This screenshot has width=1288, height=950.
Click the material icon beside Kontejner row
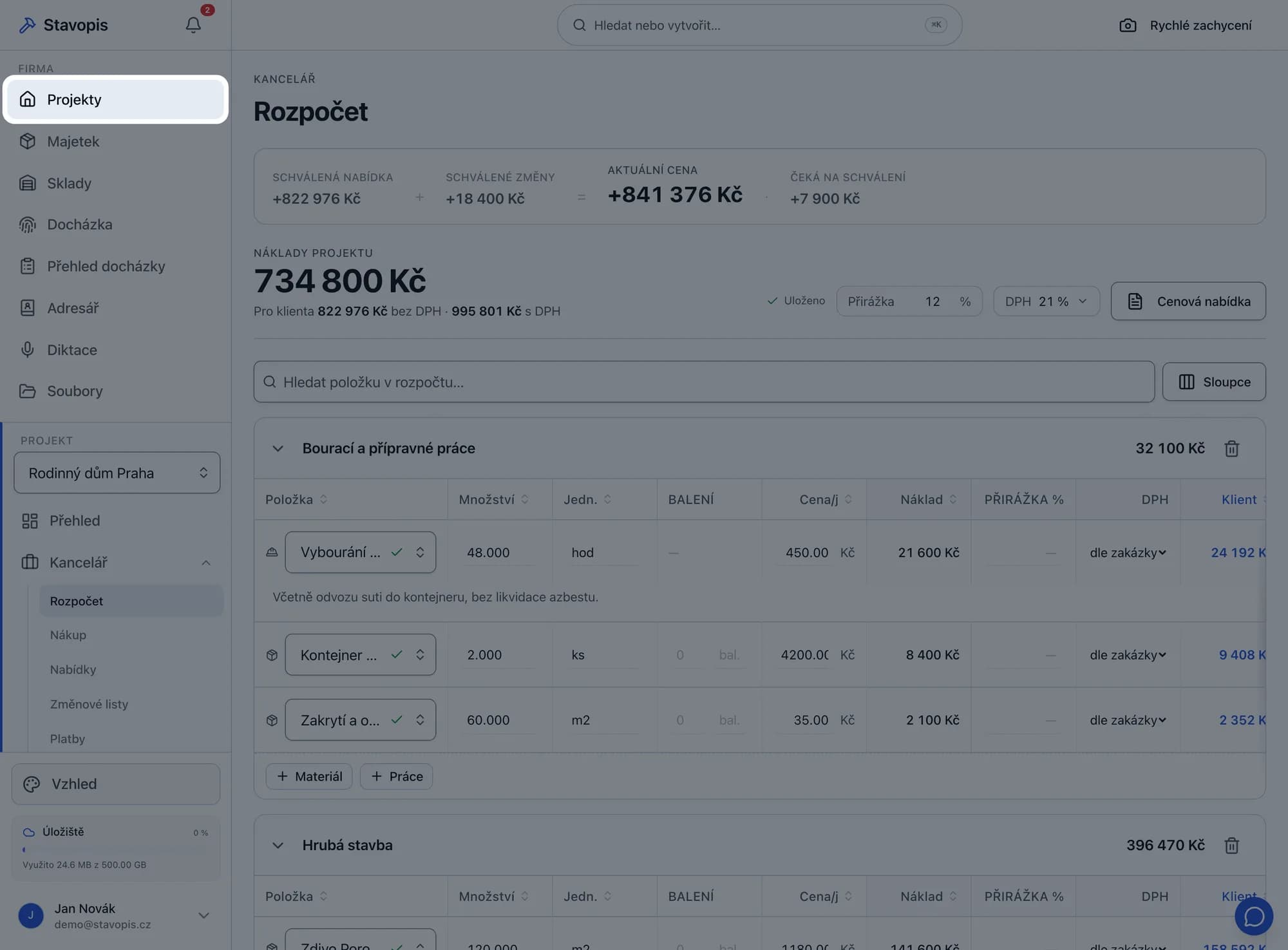(x=272, y=655)
